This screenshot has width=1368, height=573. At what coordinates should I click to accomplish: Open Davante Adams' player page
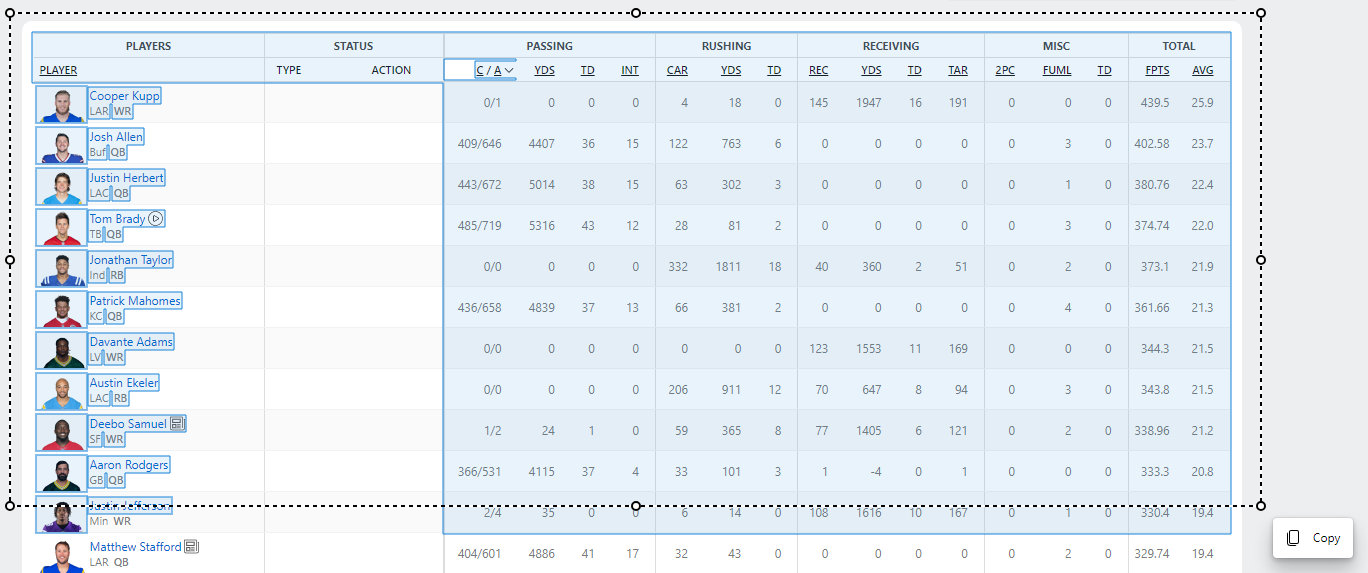coord(131,342)
